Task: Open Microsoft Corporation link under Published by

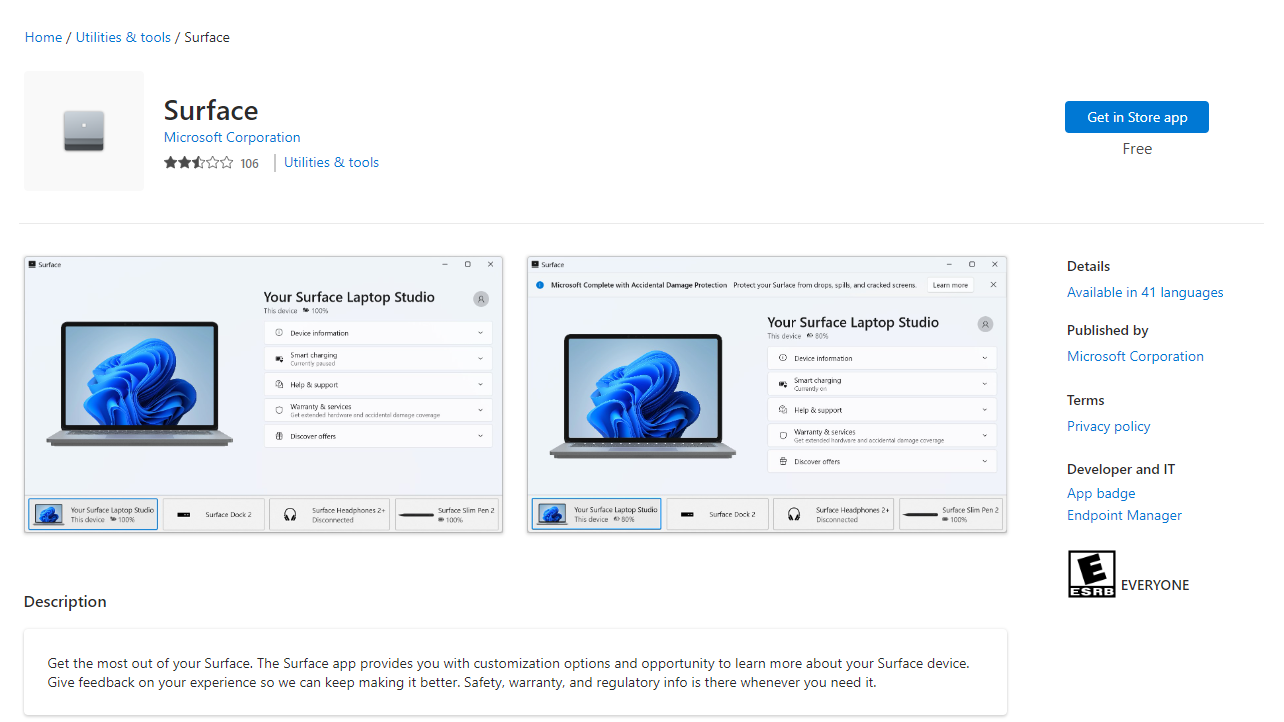Action: (1135, 356)
